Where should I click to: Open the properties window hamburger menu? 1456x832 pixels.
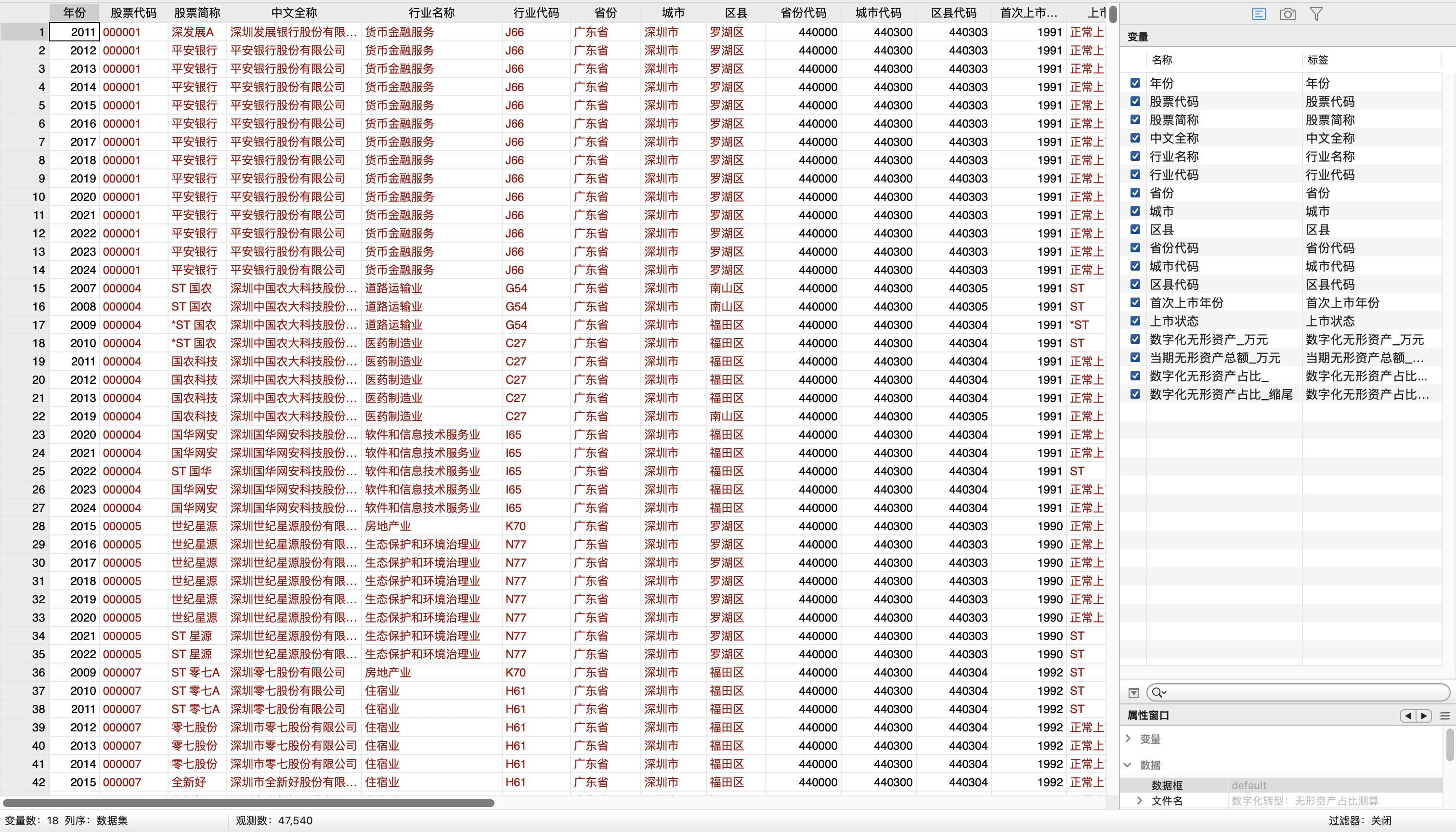[x=1444, y=715]
